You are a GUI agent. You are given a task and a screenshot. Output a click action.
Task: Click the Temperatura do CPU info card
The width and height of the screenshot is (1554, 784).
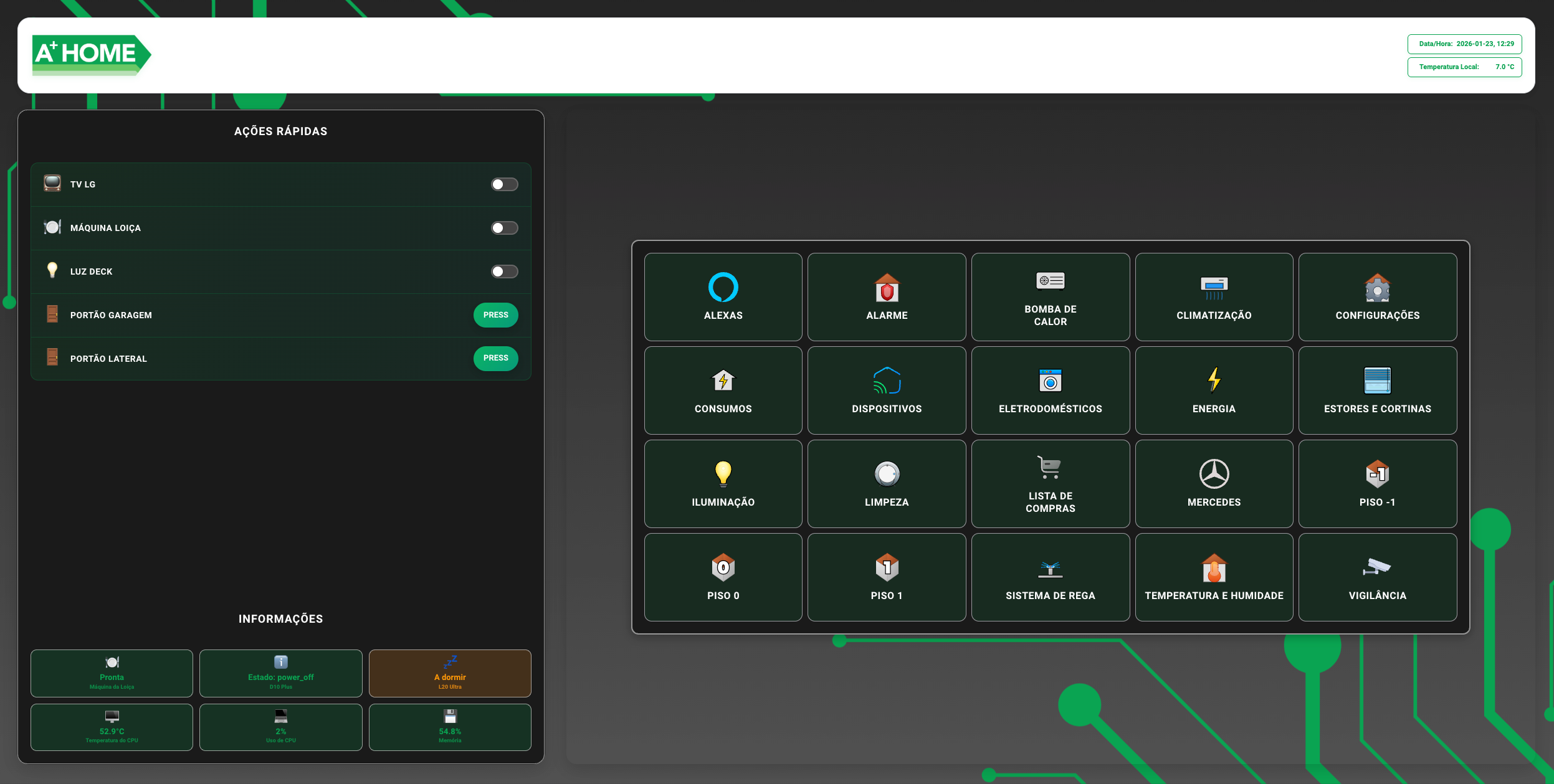point(112,727)
